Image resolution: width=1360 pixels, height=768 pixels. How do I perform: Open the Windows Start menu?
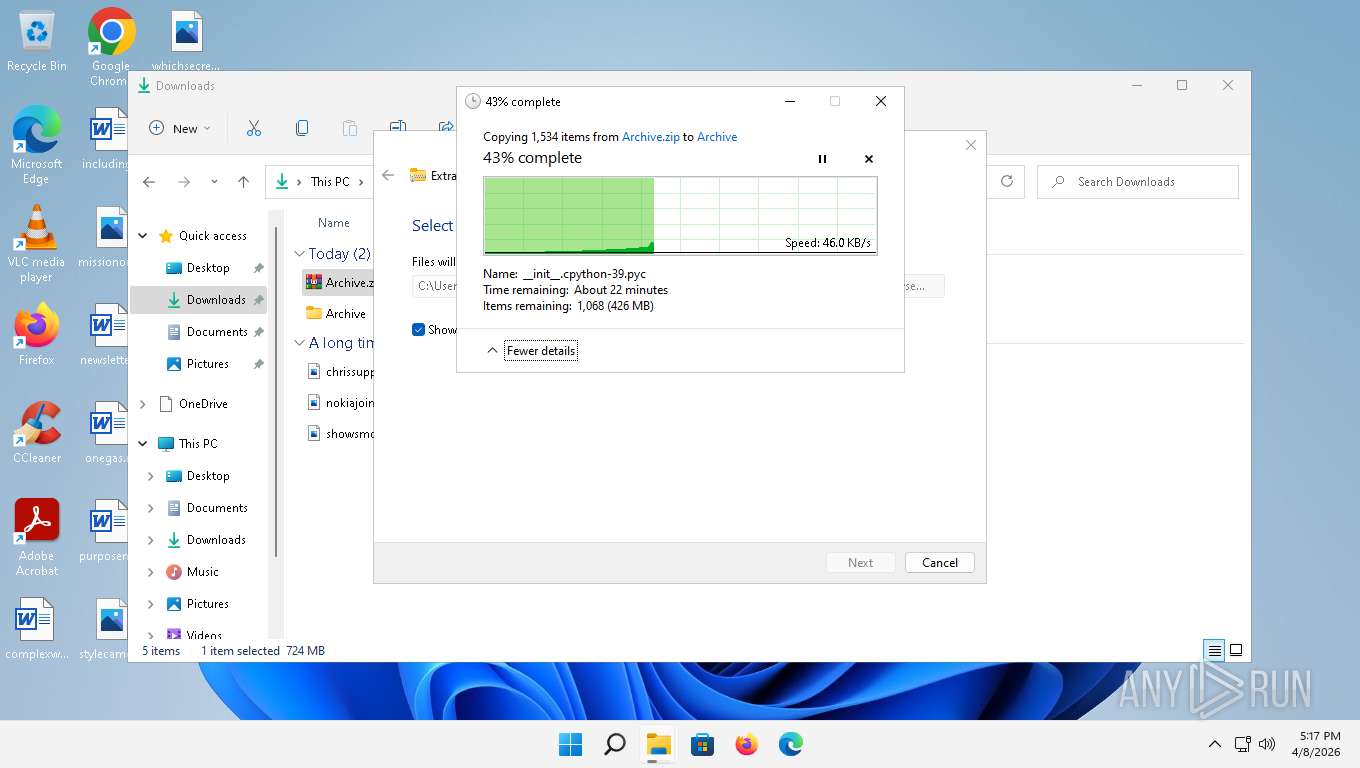[571, 744]
